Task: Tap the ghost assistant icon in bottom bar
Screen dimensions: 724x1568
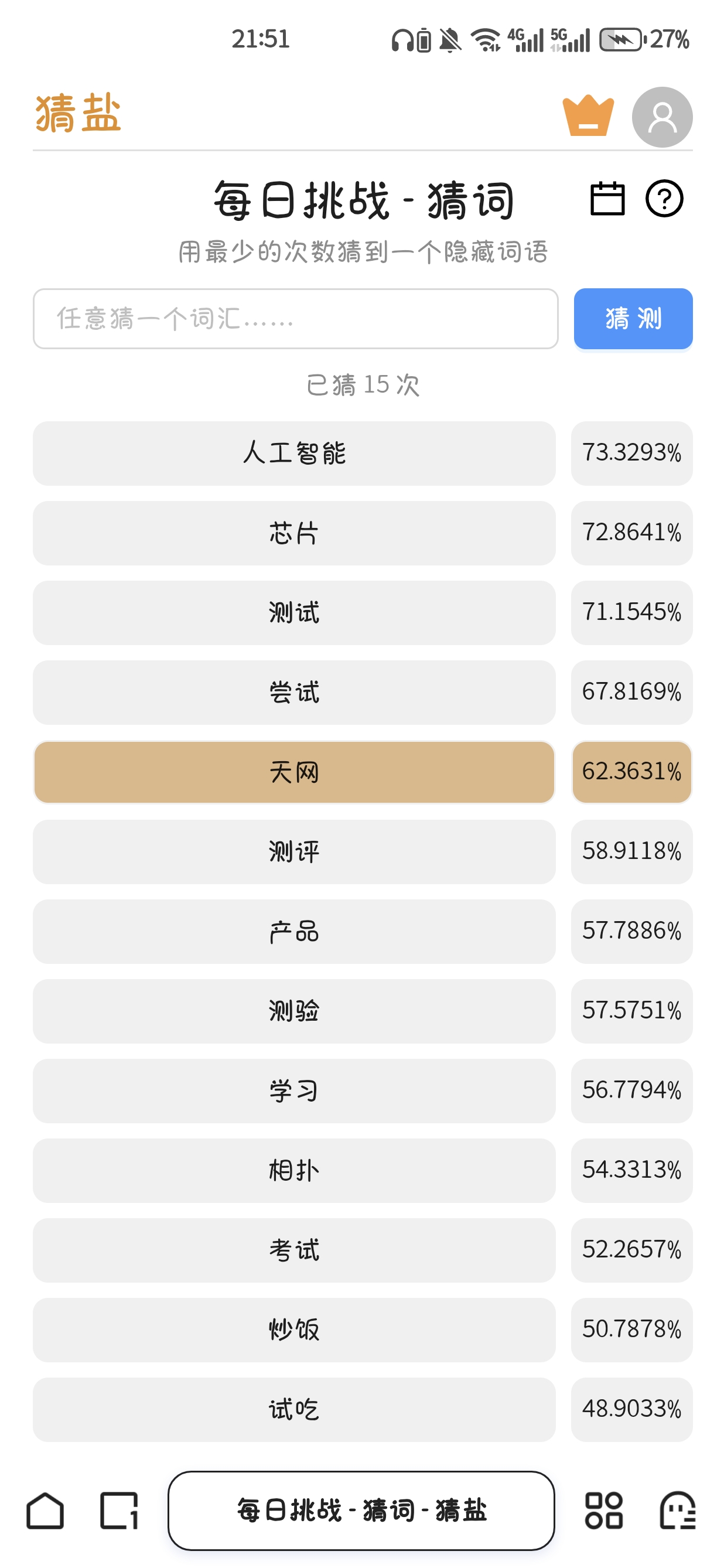Action: pos(678,1511)
